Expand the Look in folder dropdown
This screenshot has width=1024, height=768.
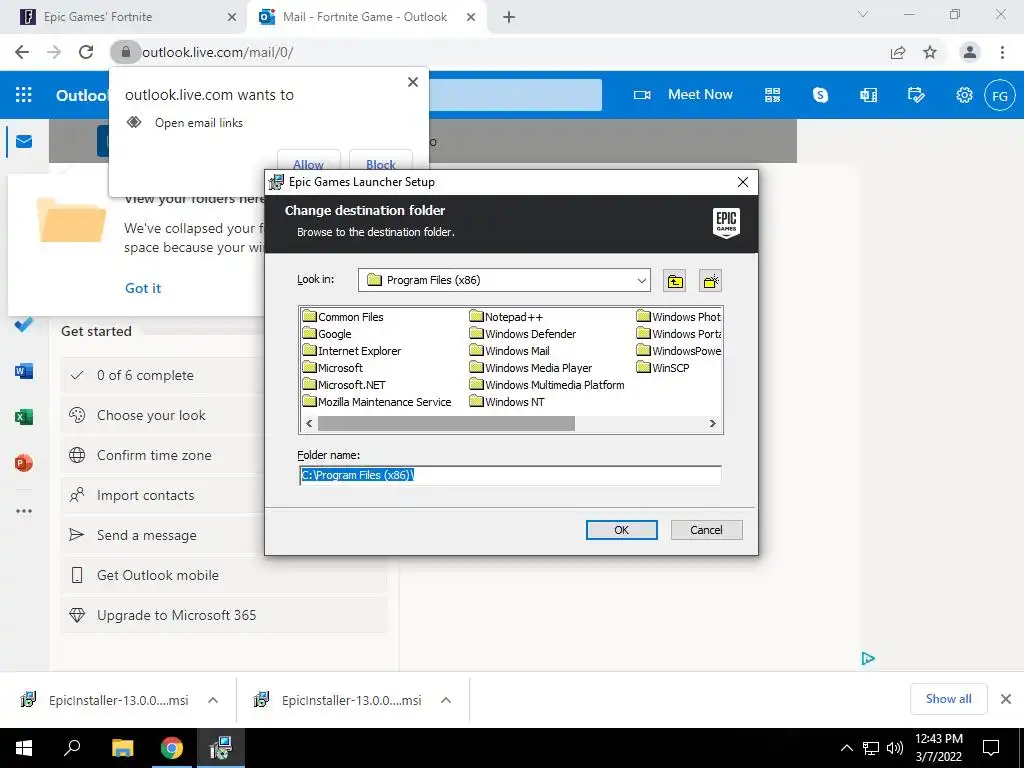641,281
